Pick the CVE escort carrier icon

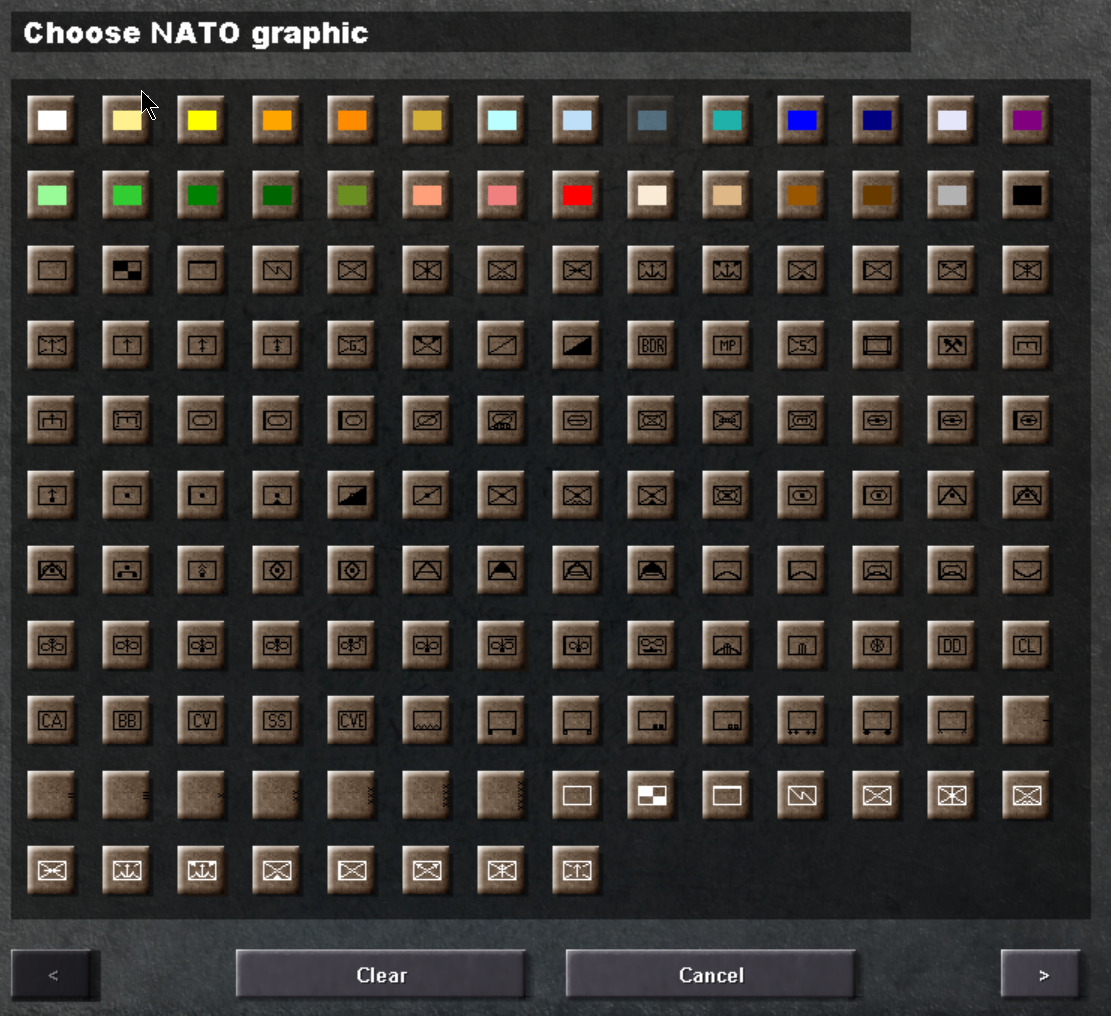click(x=352, y=721)
